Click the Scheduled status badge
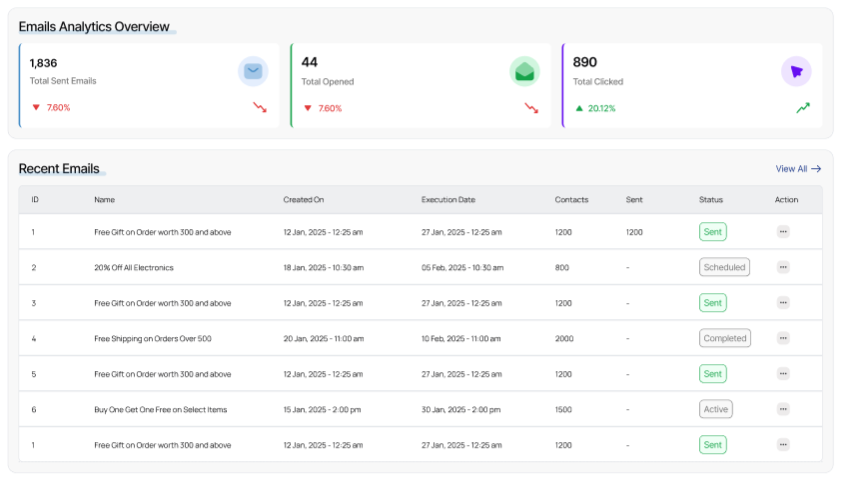Screen dimensions: 852x493 724,267
